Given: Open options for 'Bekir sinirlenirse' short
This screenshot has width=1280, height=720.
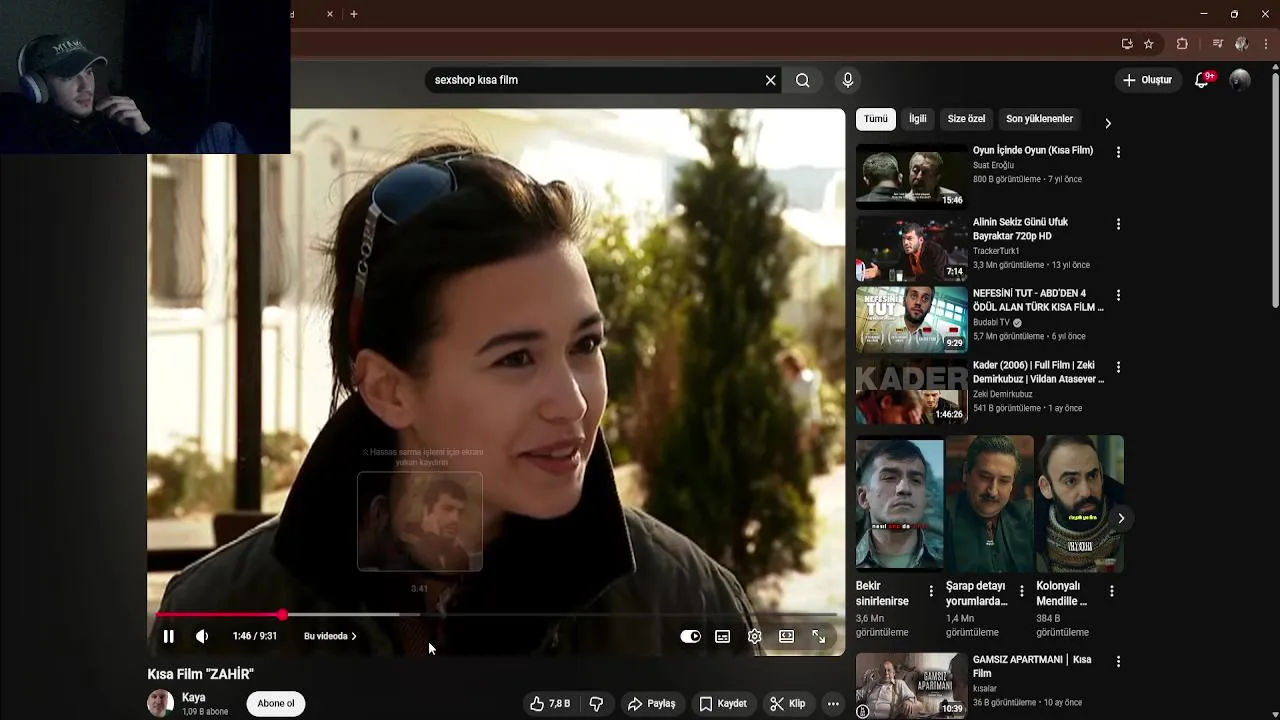Looking at the screenshot, I should click(931, 591).
